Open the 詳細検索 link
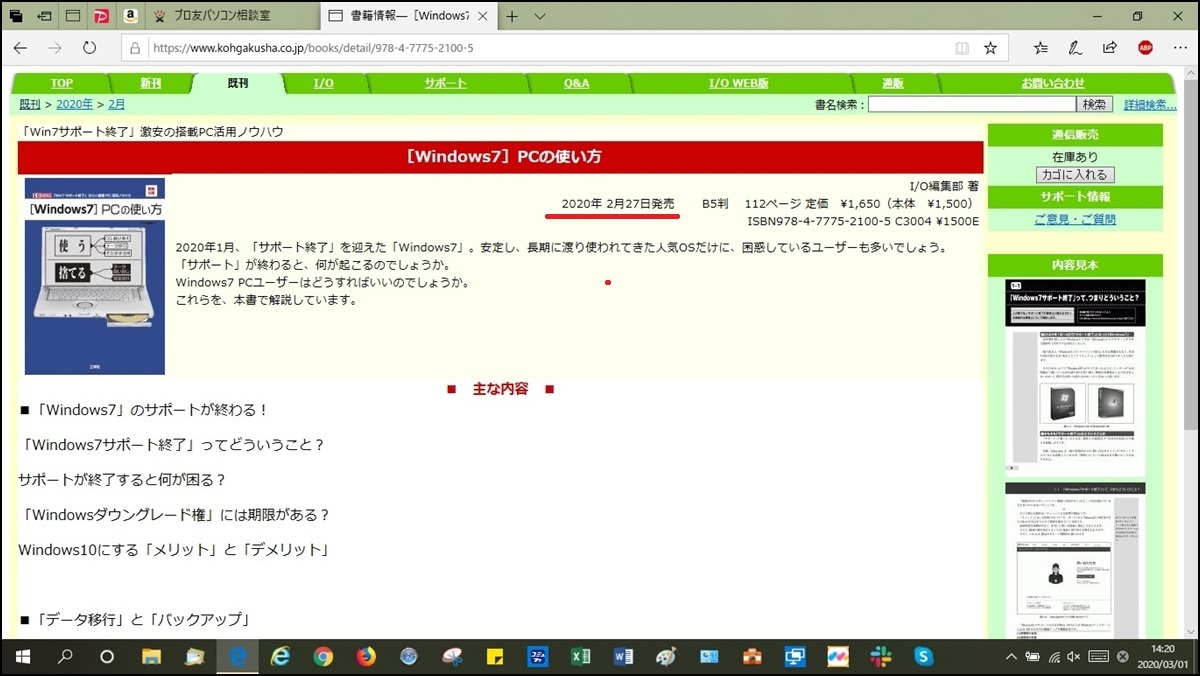This screenshot has width=1200, height=676. pos(1150,104)
